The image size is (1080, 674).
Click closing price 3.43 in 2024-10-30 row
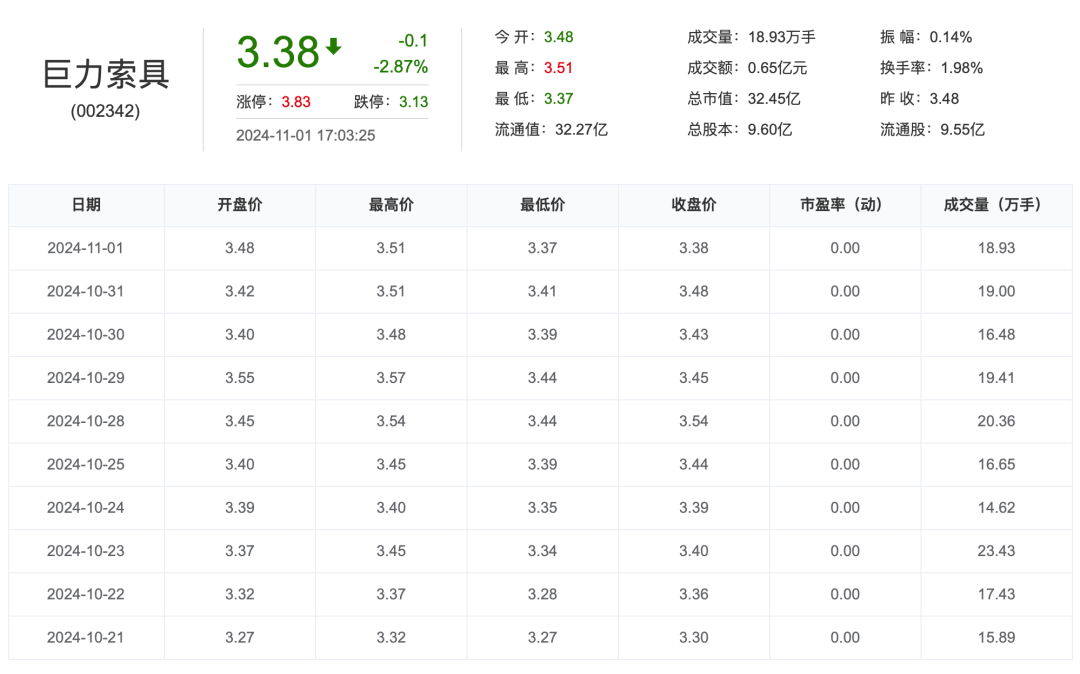tap(694, 335)
